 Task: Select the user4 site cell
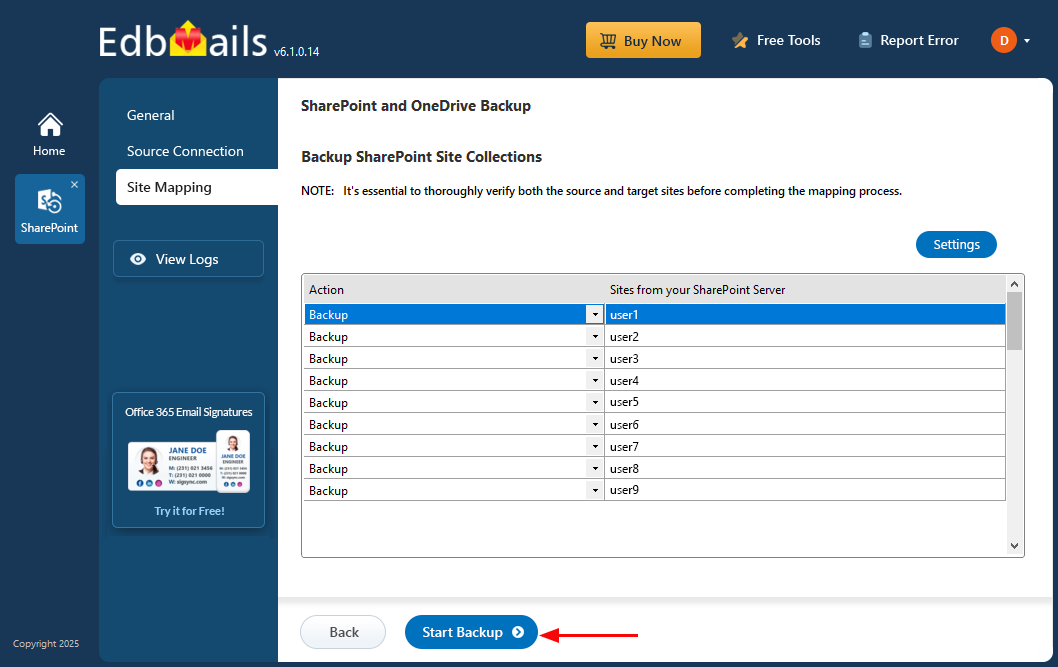tap(805, 380)
